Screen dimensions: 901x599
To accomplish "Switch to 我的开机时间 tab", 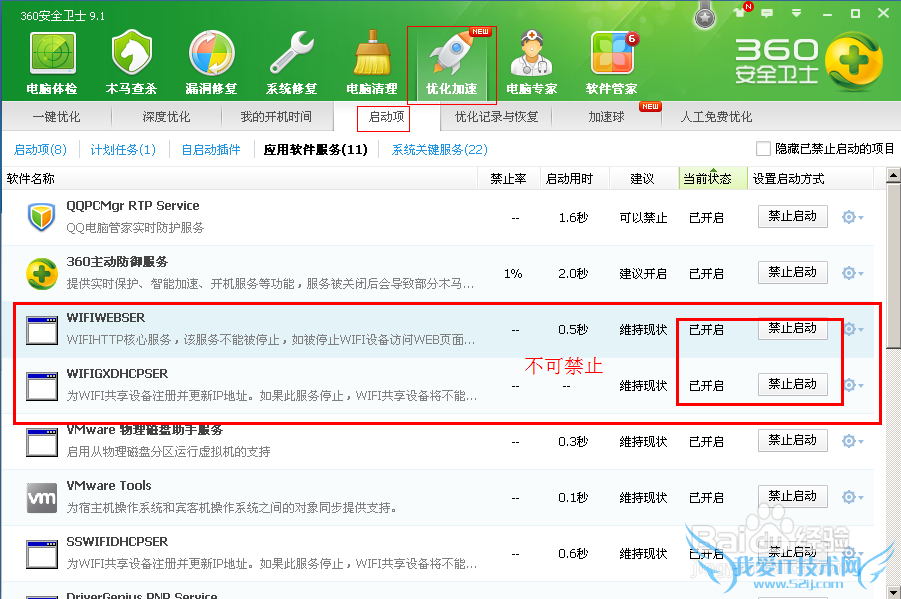I will pos(276,117).
